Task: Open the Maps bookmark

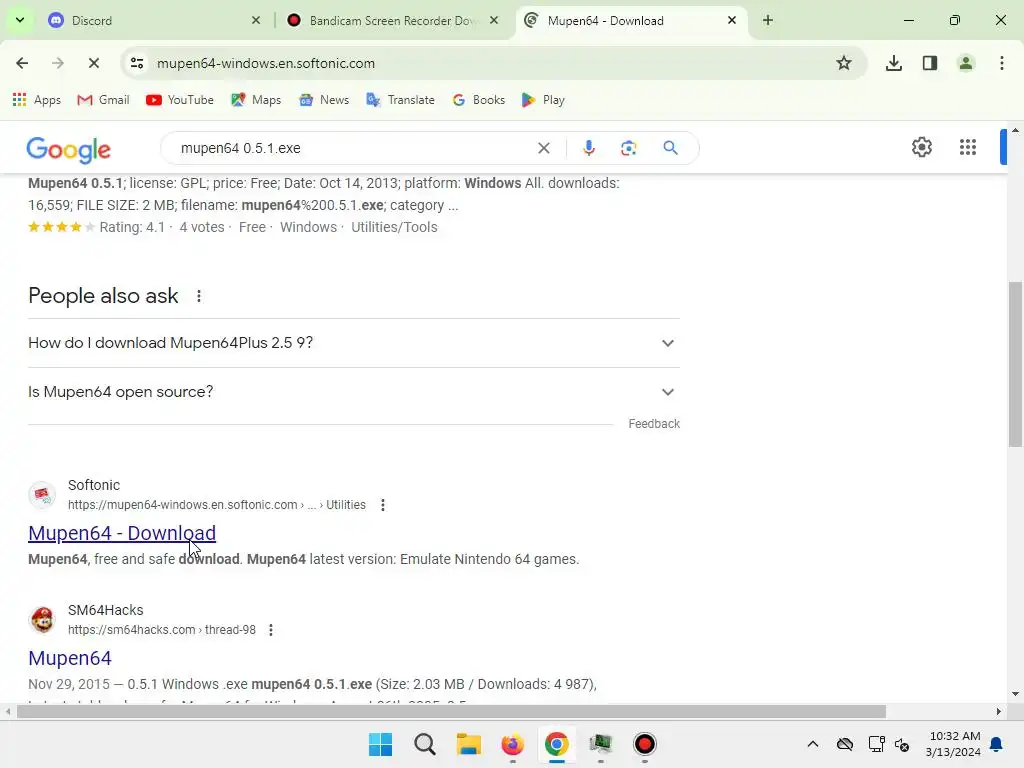Action: point(256,100)
